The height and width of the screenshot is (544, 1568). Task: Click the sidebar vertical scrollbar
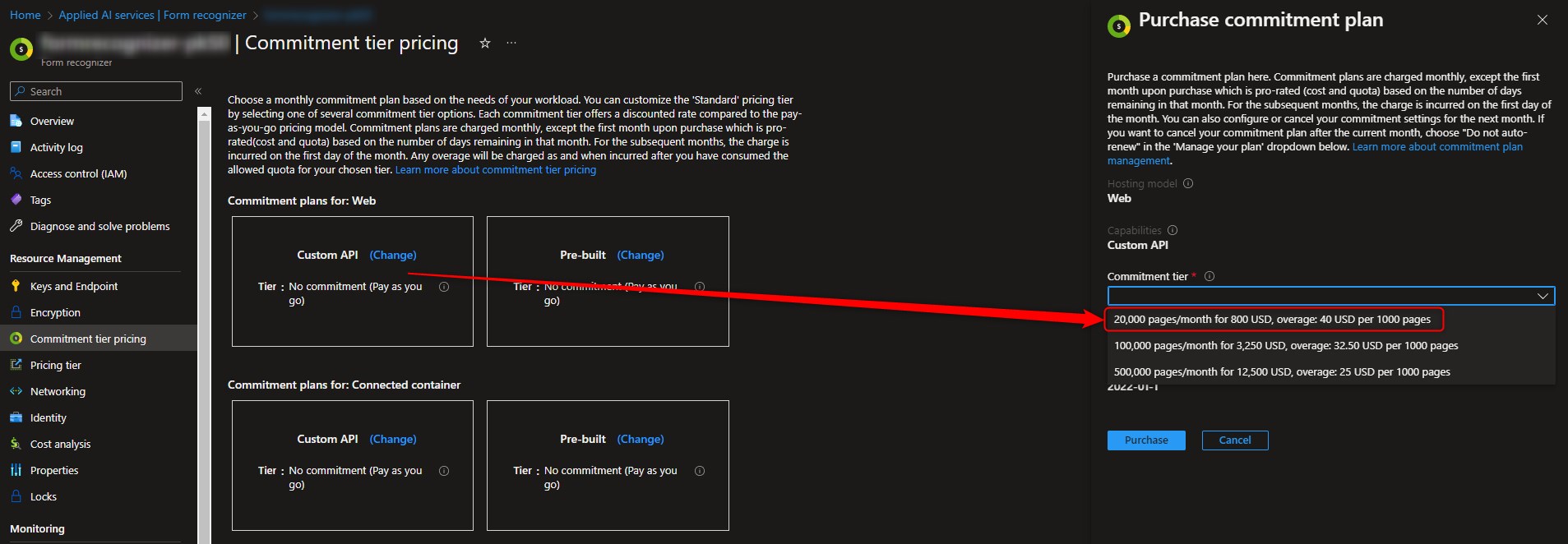[205, 325]
